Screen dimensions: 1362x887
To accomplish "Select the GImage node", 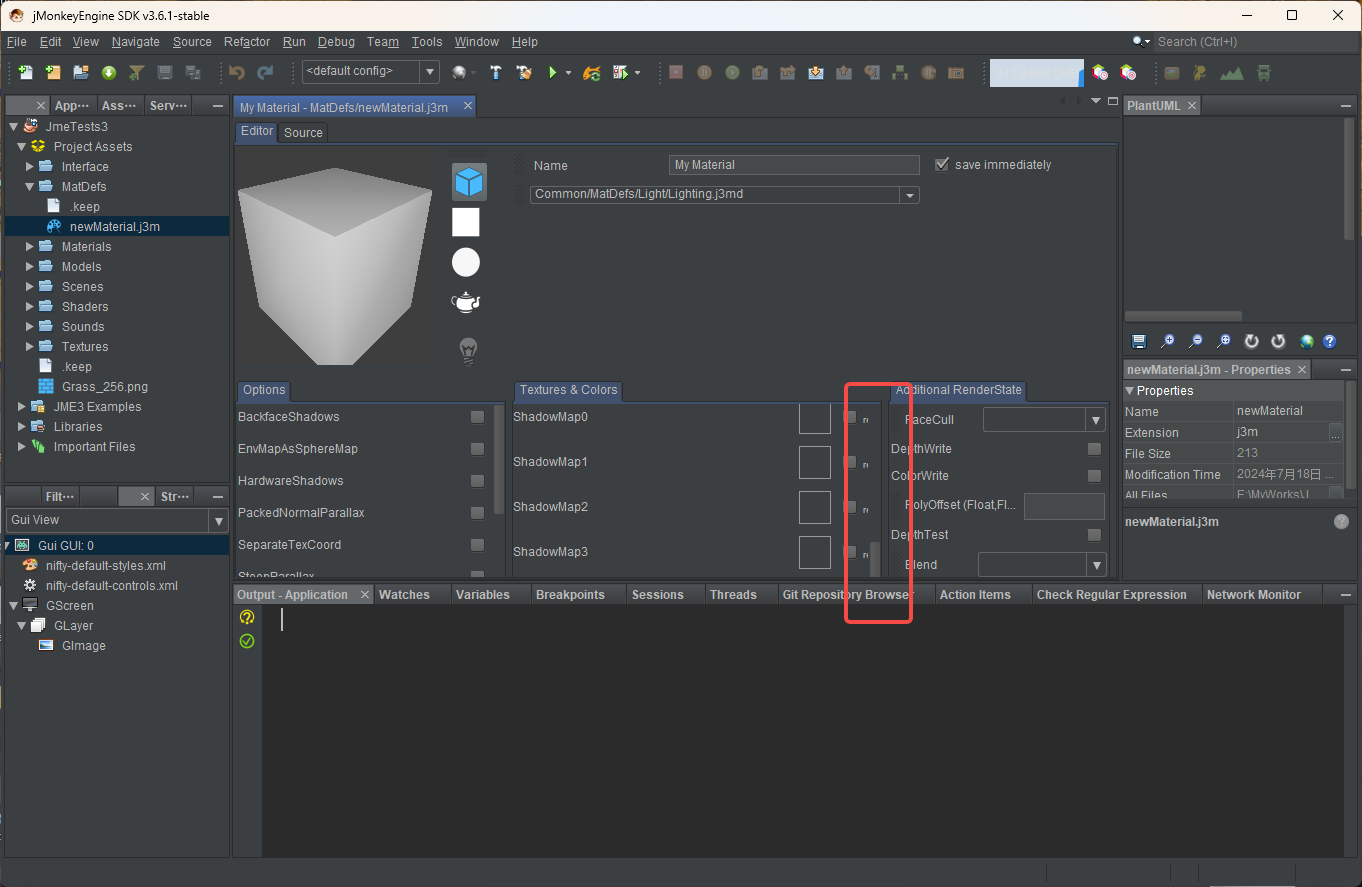I will [x=83, y=646].
